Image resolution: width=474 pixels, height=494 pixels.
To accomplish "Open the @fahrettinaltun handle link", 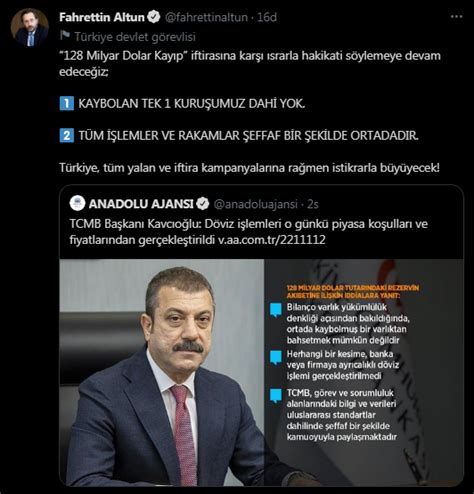I will click(x=206, y=17).
